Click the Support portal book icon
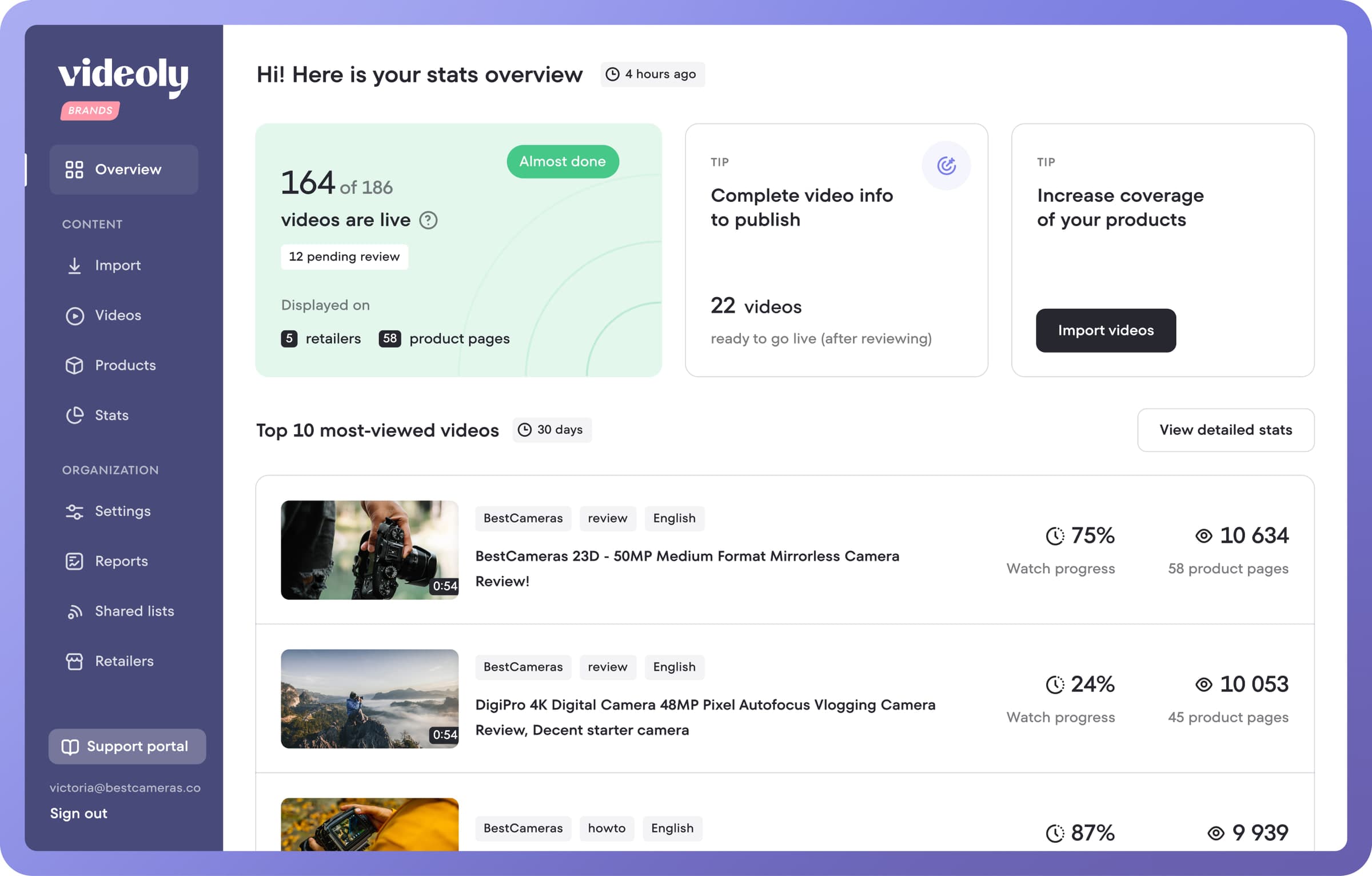Screen dimensions: 1372x876 (70, 747)
